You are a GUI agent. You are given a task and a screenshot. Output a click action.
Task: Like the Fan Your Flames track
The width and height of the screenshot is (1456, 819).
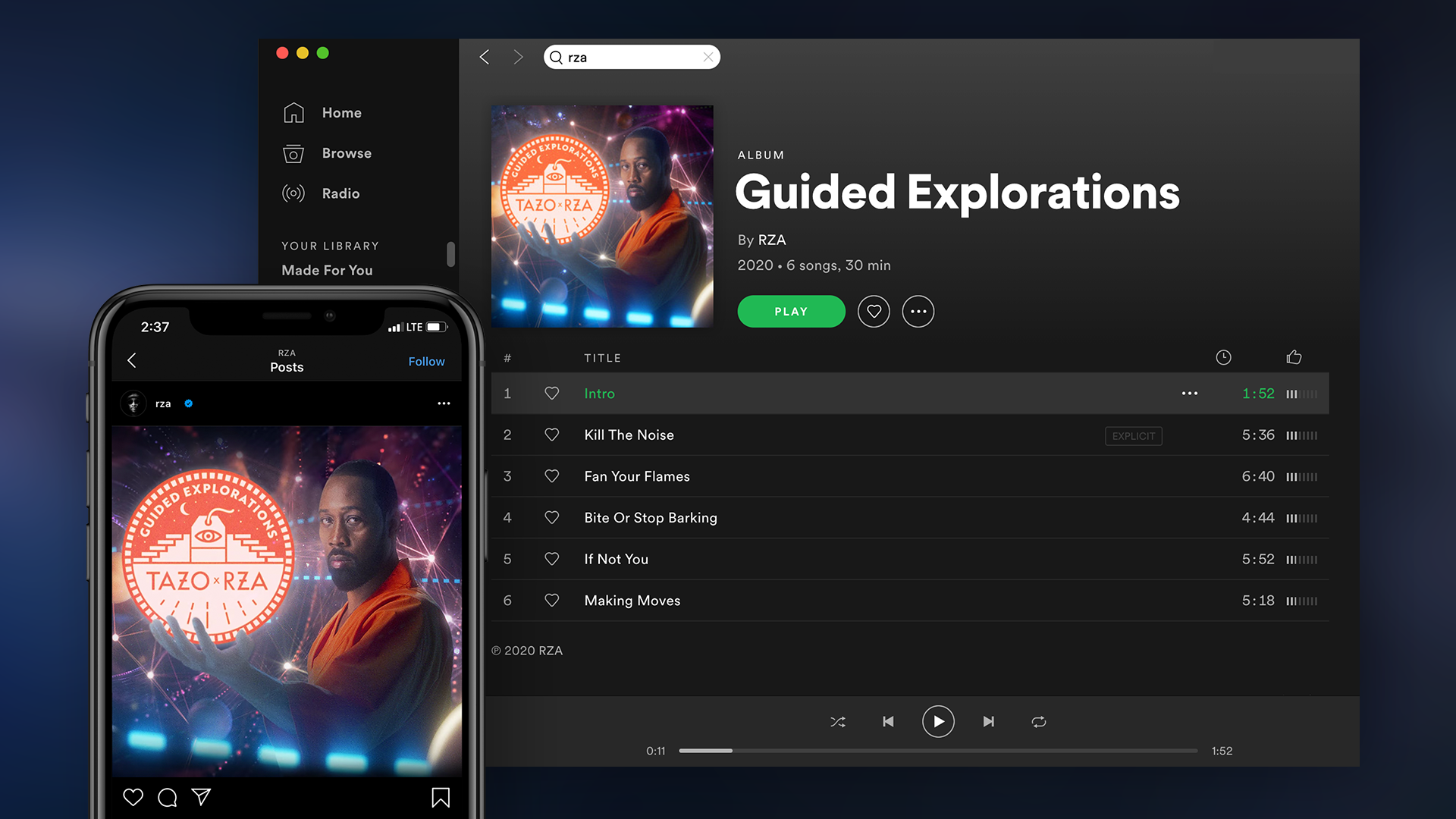[x=552, y=476]
